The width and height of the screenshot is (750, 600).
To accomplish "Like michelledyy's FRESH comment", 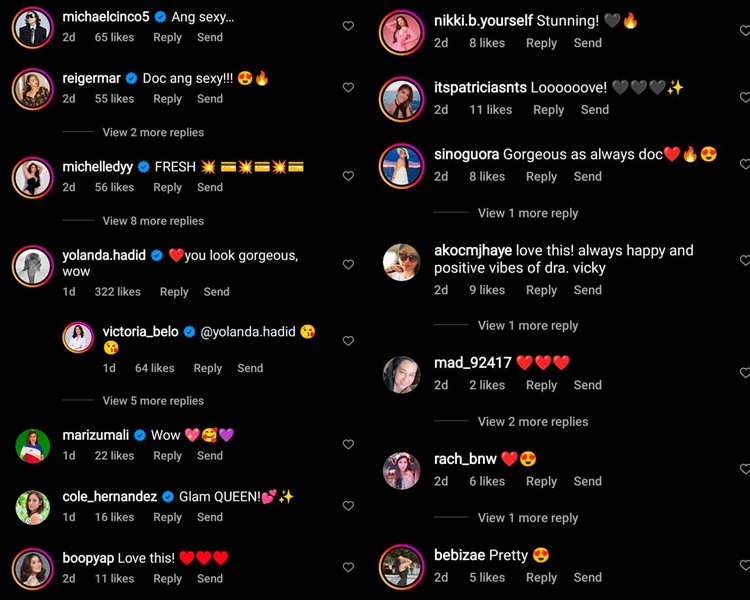I will pyautogui.click(x=348, y=176).
